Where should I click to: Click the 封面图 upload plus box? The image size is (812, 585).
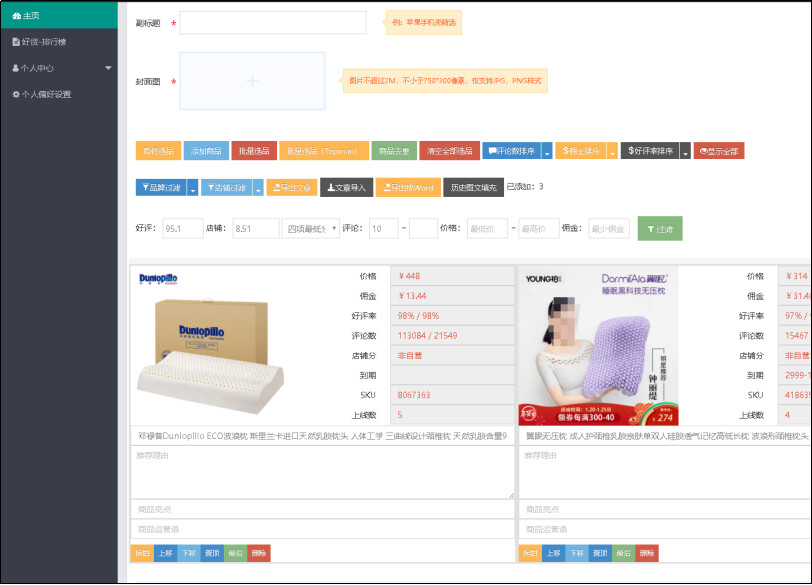click(x=252, y=81)
